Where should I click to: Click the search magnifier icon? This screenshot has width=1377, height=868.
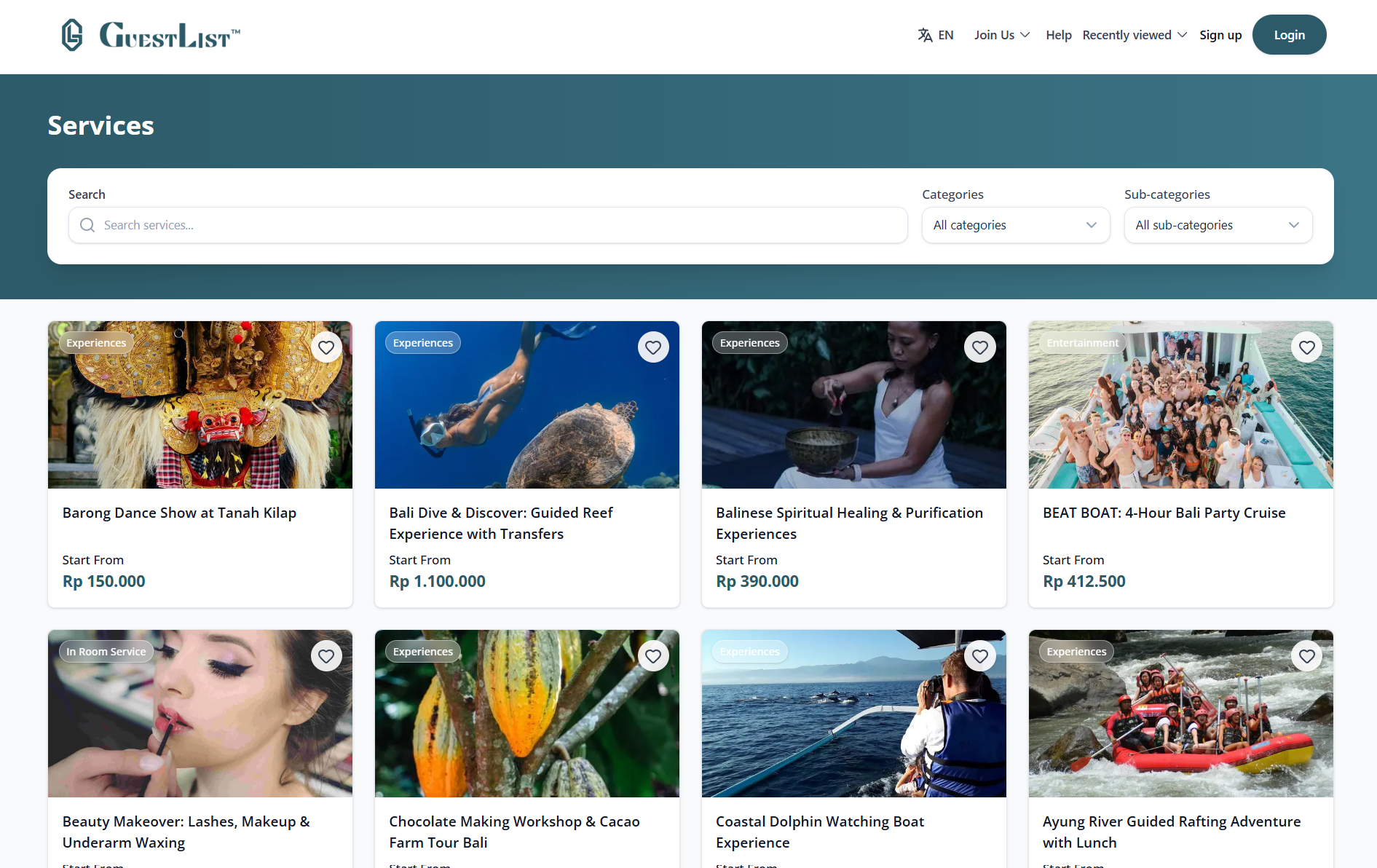click(x=87, y=225)
